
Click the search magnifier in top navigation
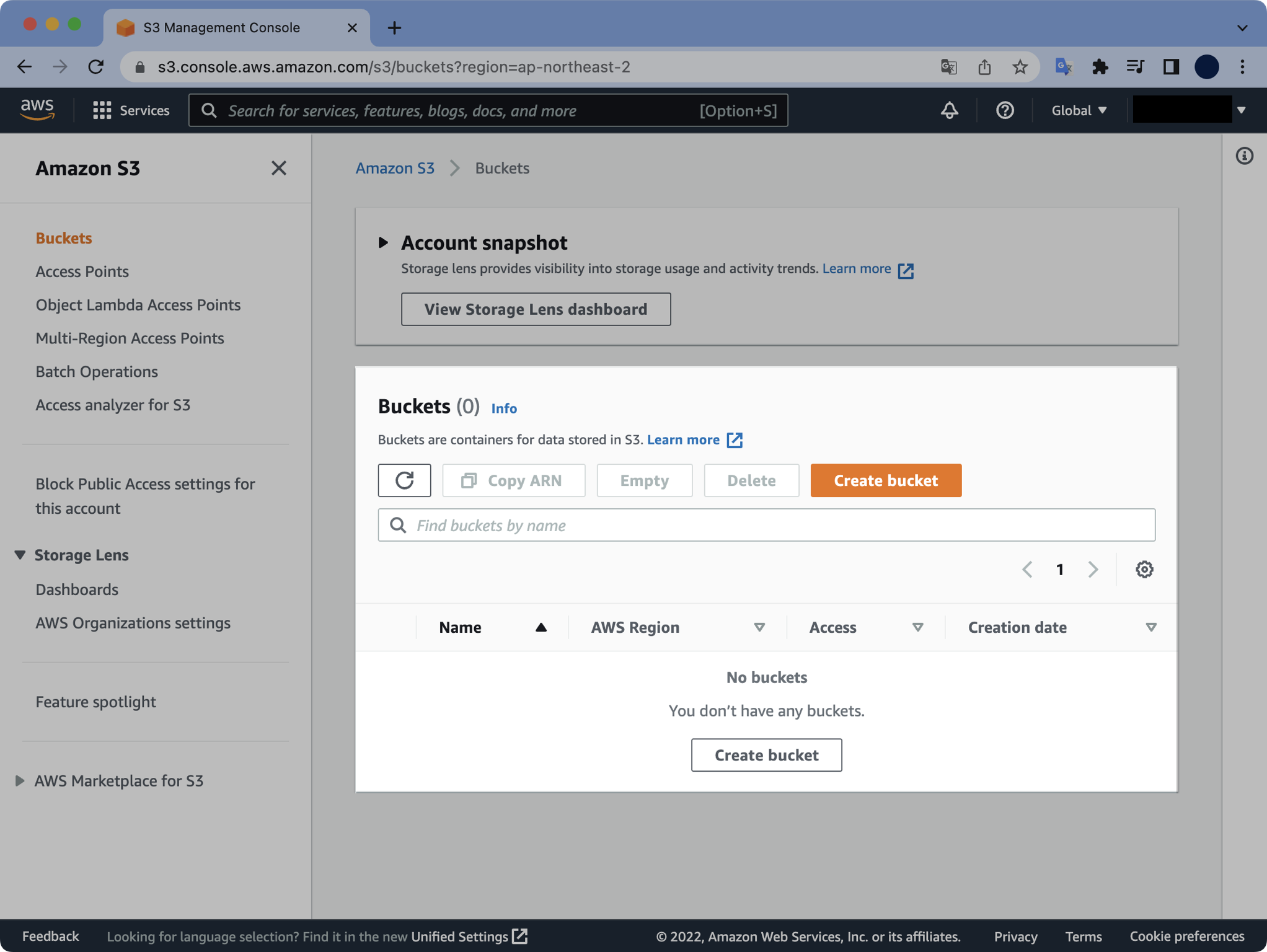tap(209, 110)
